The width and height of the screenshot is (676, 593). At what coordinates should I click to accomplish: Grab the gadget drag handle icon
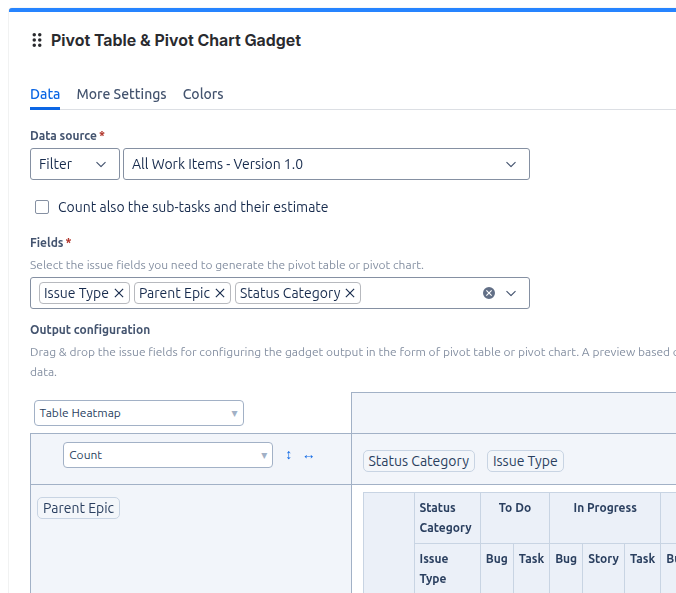point(37,41)
